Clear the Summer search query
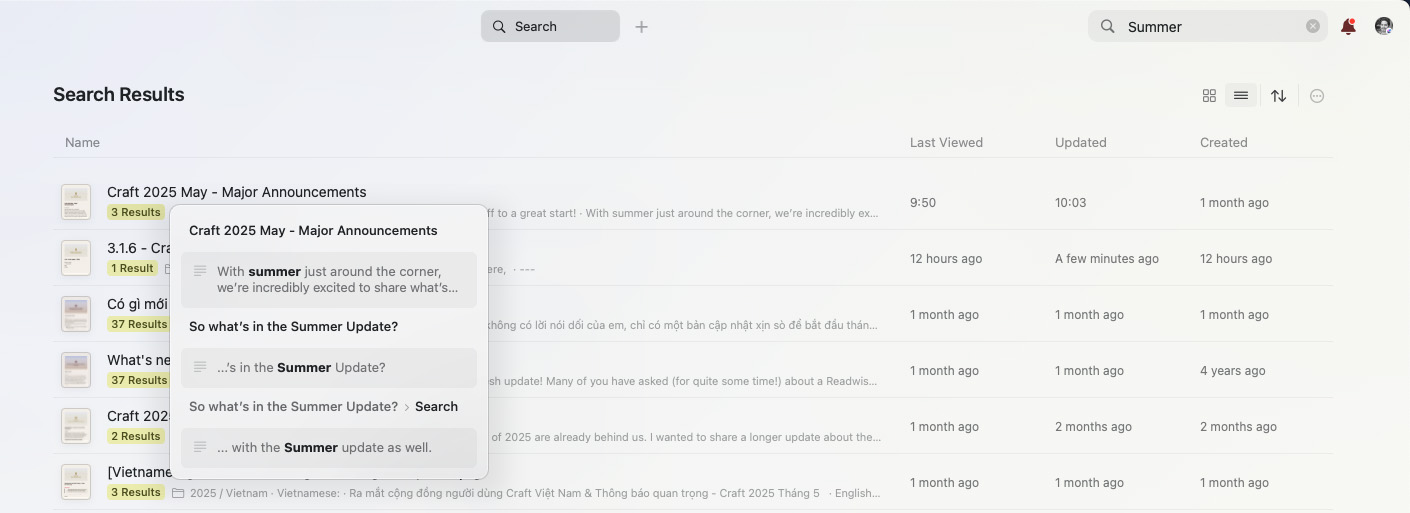 pos(1313,27)
